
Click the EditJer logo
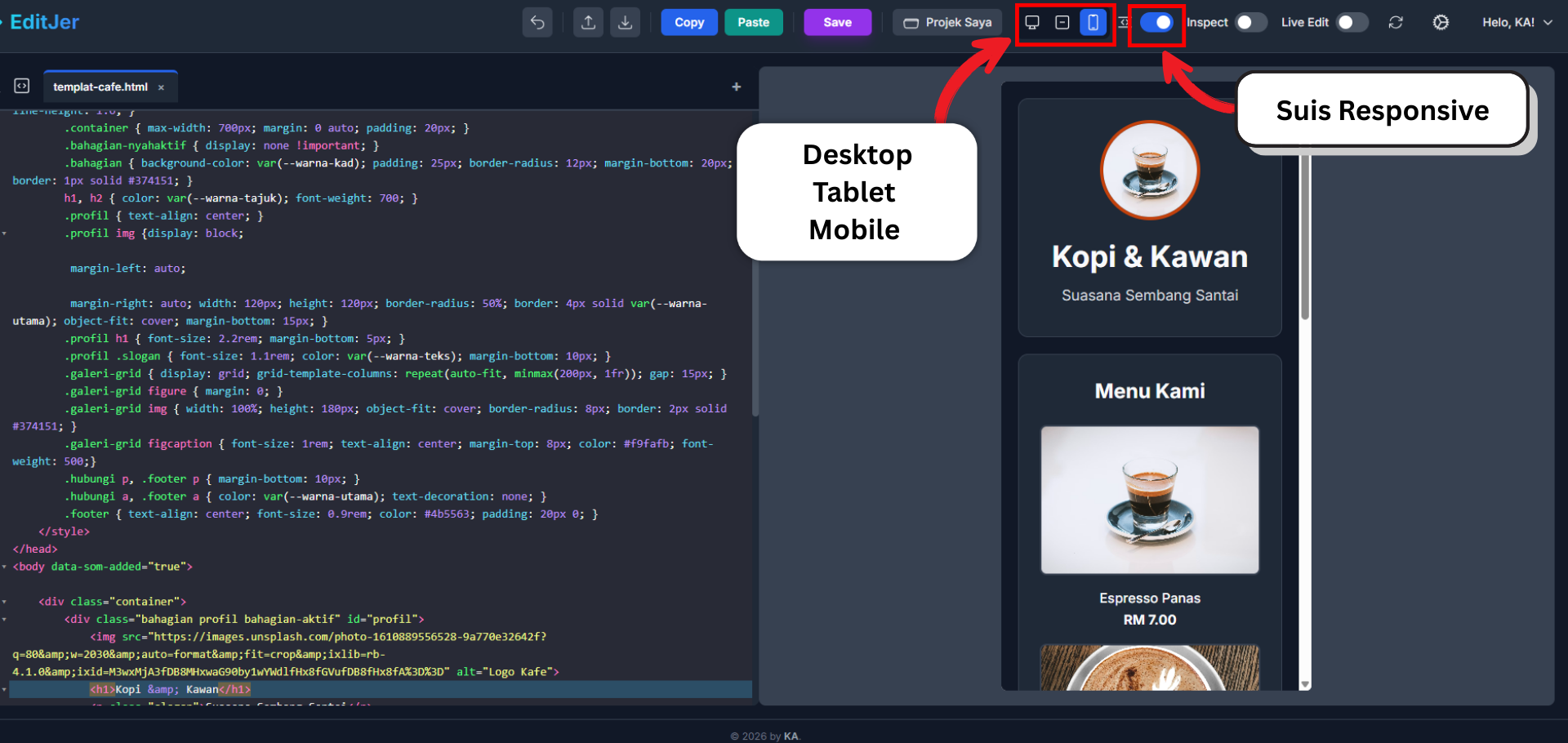[x=44, y=22]
